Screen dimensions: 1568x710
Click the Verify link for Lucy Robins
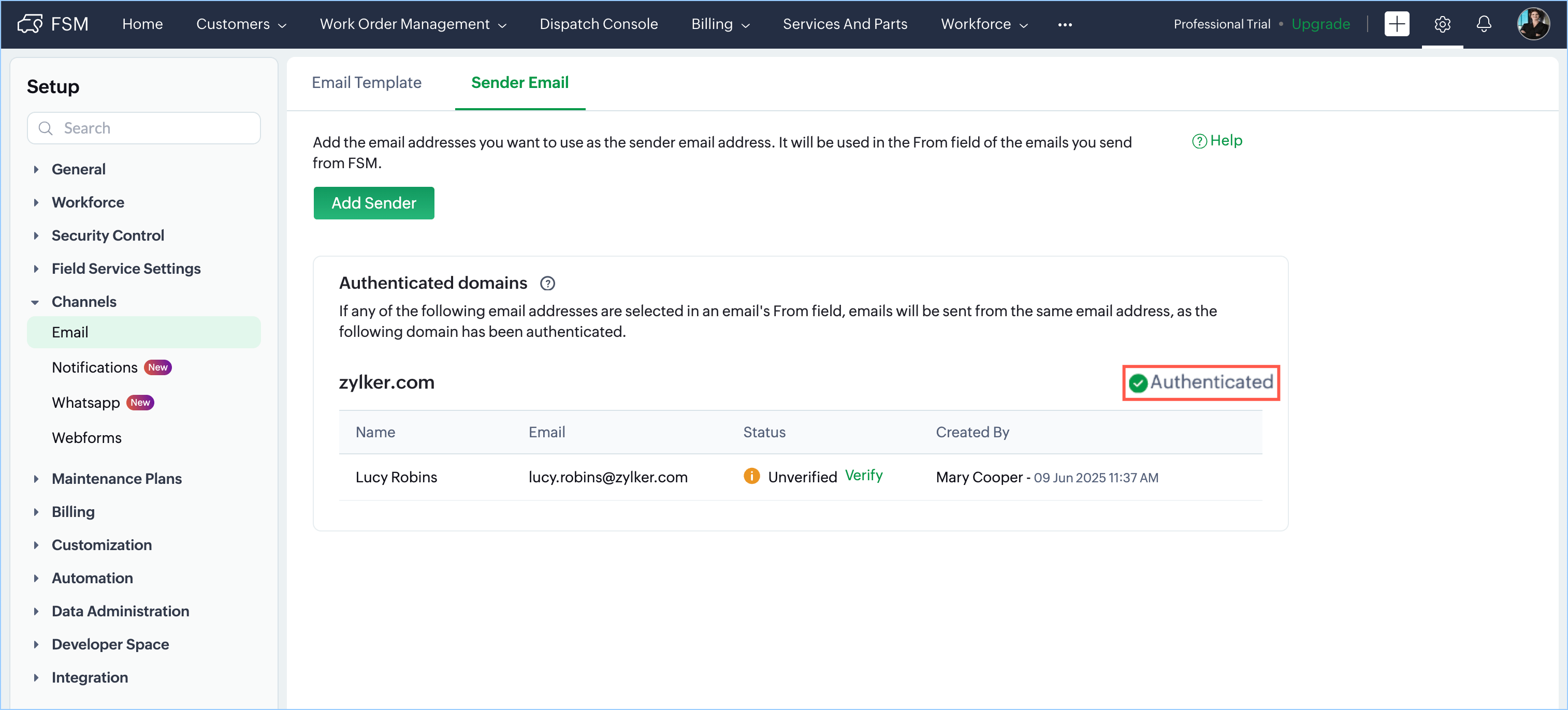pyautogui.click(x=863, y=475)
